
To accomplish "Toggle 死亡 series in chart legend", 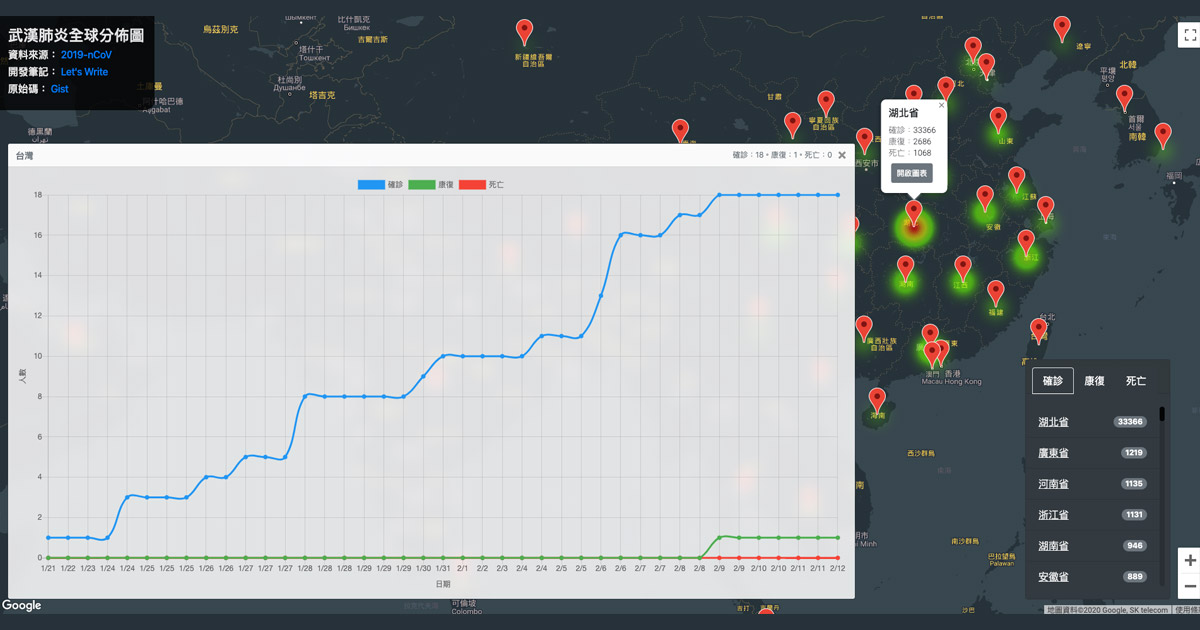I will 481,185.
